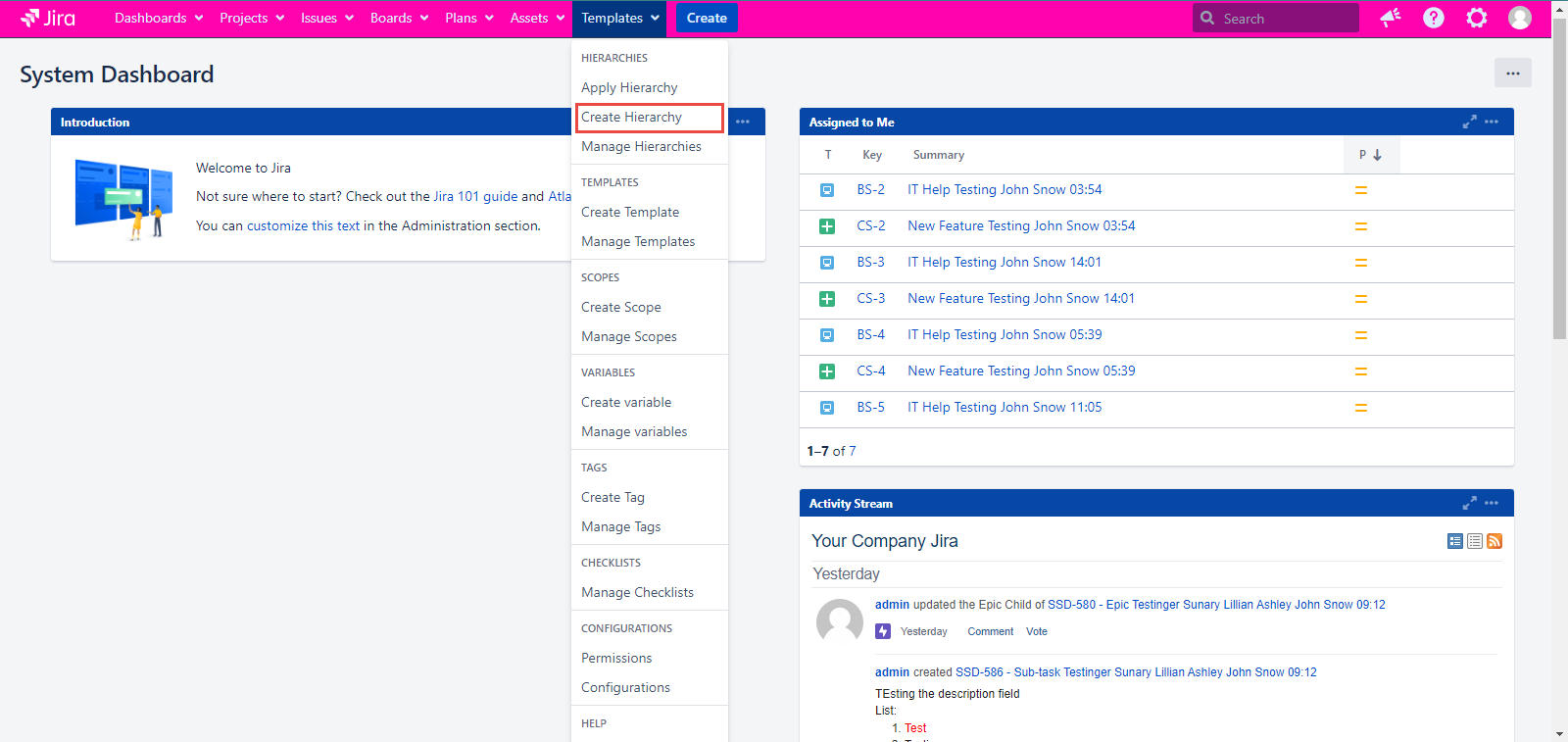Image resolution: width=1568 pixels, height=742 pixels.
Task: Expand the Dashboards dropdown
Action: point(159,18)
